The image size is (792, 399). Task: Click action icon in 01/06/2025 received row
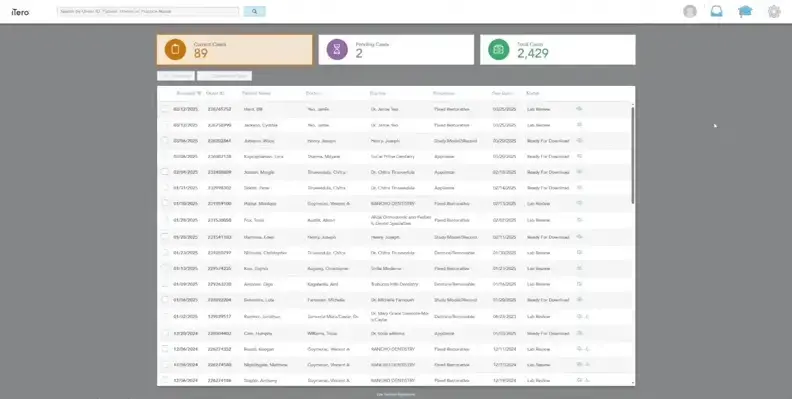click(579, 300)
